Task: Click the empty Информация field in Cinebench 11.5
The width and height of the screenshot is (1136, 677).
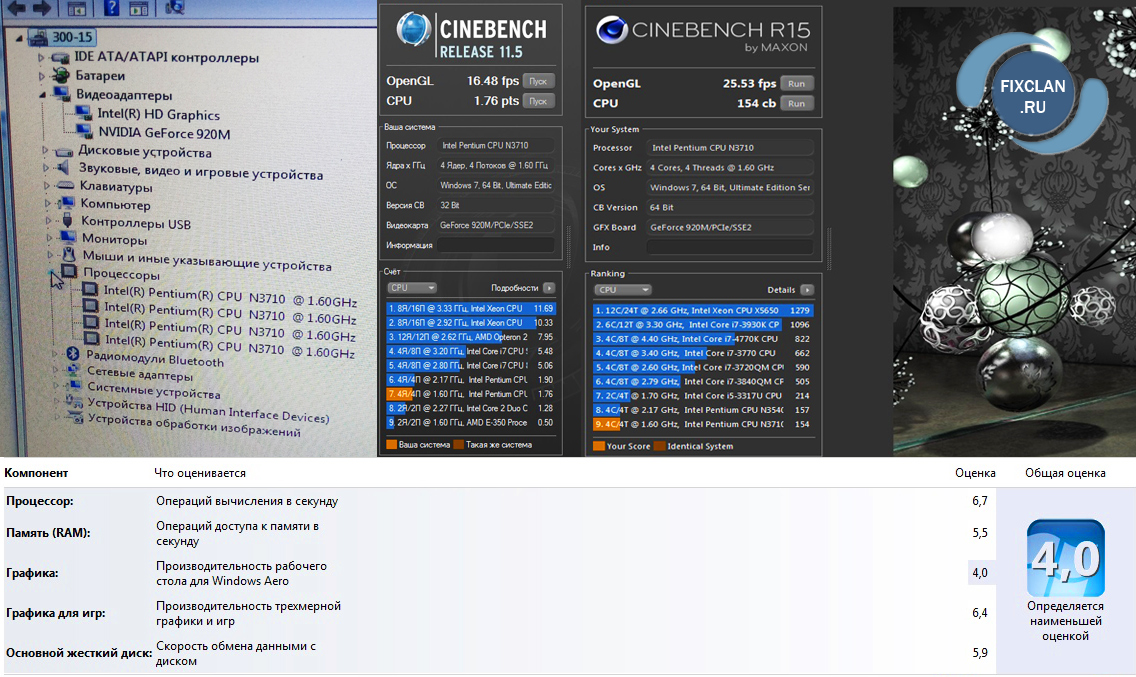Action: [496, 245]
